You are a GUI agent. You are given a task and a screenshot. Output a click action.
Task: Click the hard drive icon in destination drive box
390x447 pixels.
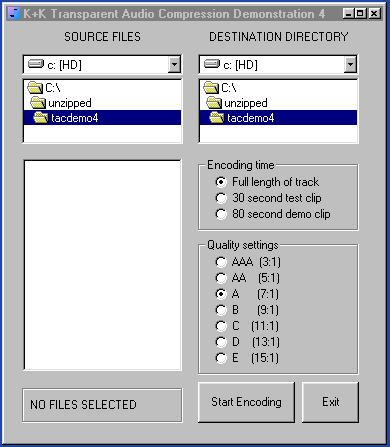[212, 64]
